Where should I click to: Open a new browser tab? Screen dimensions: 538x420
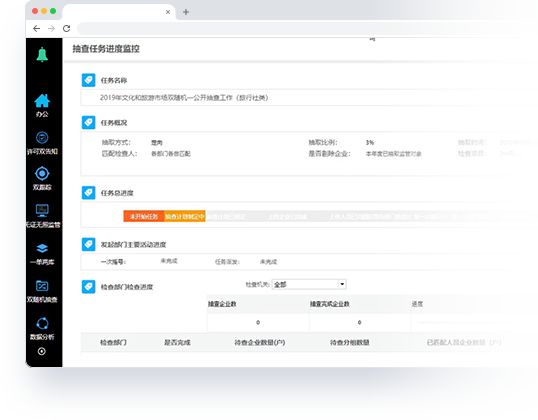click(x=186, y=12)
